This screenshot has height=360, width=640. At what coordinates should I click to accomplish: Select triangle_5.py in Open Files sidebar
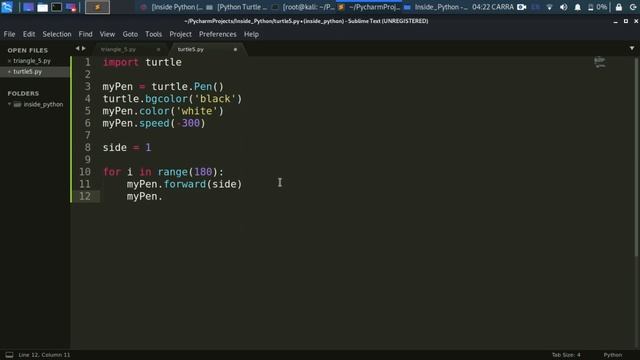pos(32,61)
